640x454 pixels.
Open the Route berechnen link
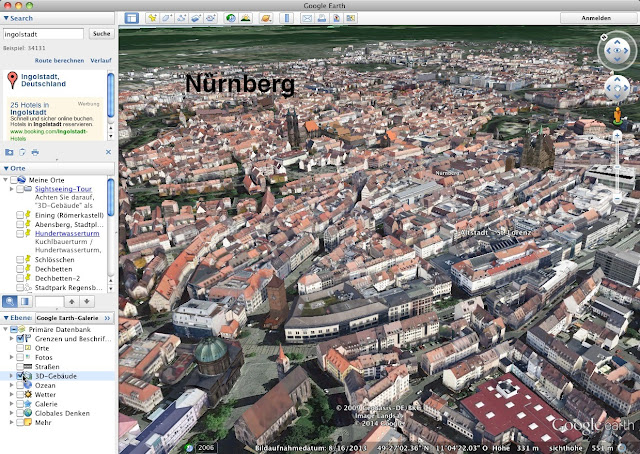pos(59,60)
